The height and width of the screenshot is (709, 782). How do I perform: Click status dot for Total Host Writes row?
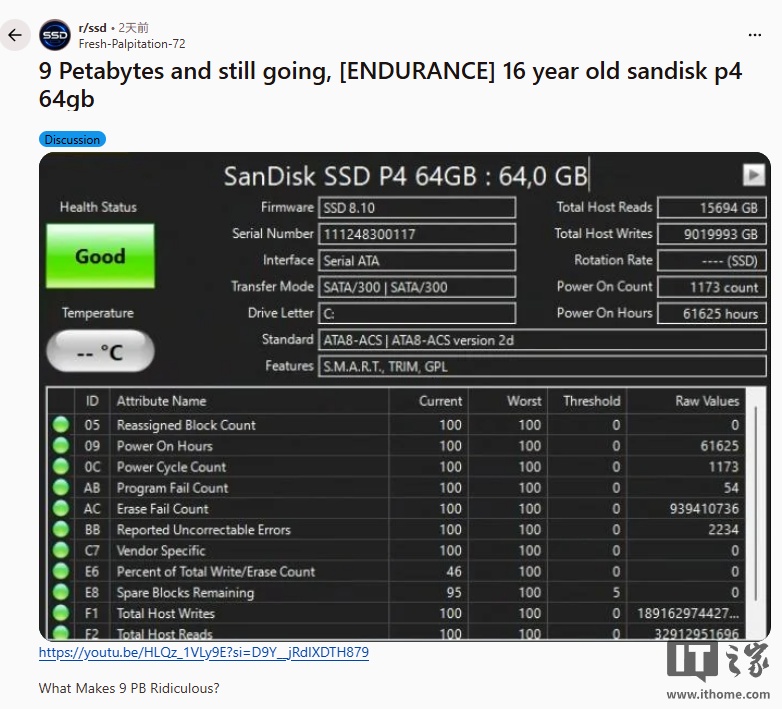coord(61,613)
